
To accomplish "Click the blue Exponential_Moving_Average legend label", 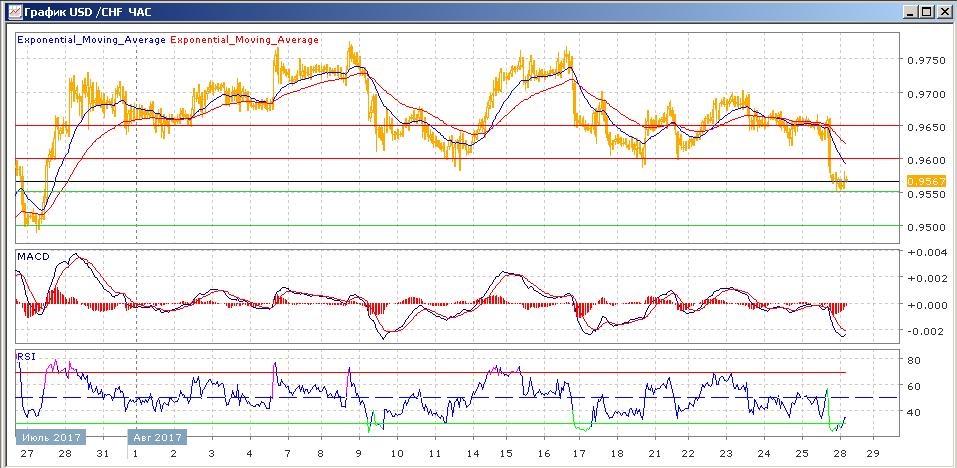I will [x=92, y=40].
